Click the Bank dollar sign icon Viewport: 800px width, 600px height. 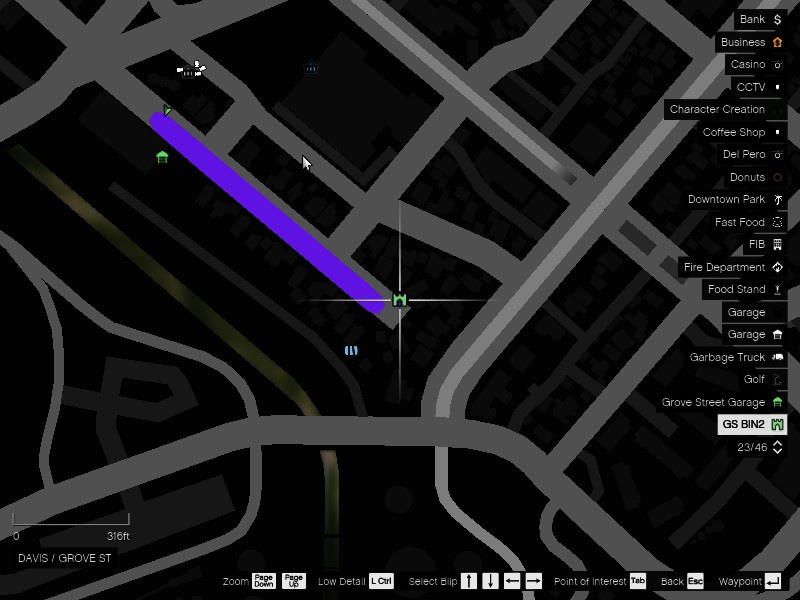click(x=777, y=19)
